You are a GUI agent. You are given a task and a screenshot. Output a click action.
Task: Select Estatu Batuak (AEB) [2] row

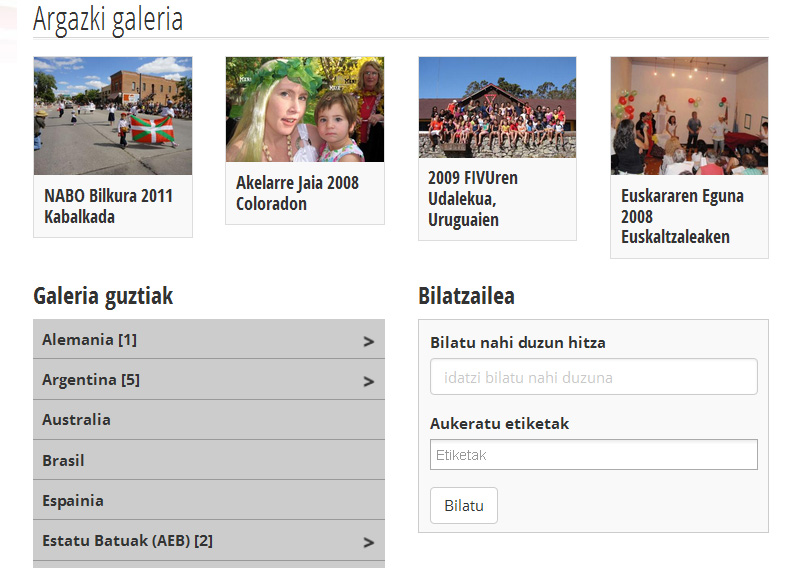pos(209,540)
